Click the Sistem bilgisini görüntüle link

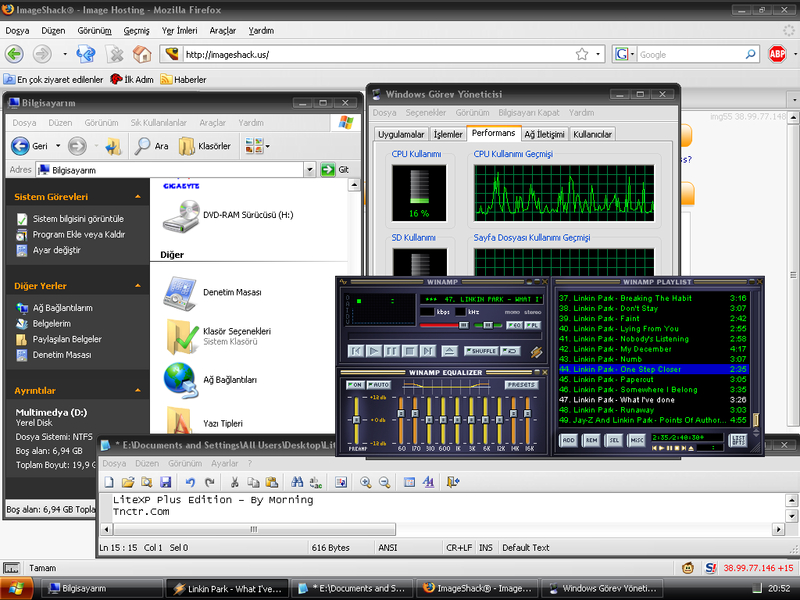click(x=78, y=219)
